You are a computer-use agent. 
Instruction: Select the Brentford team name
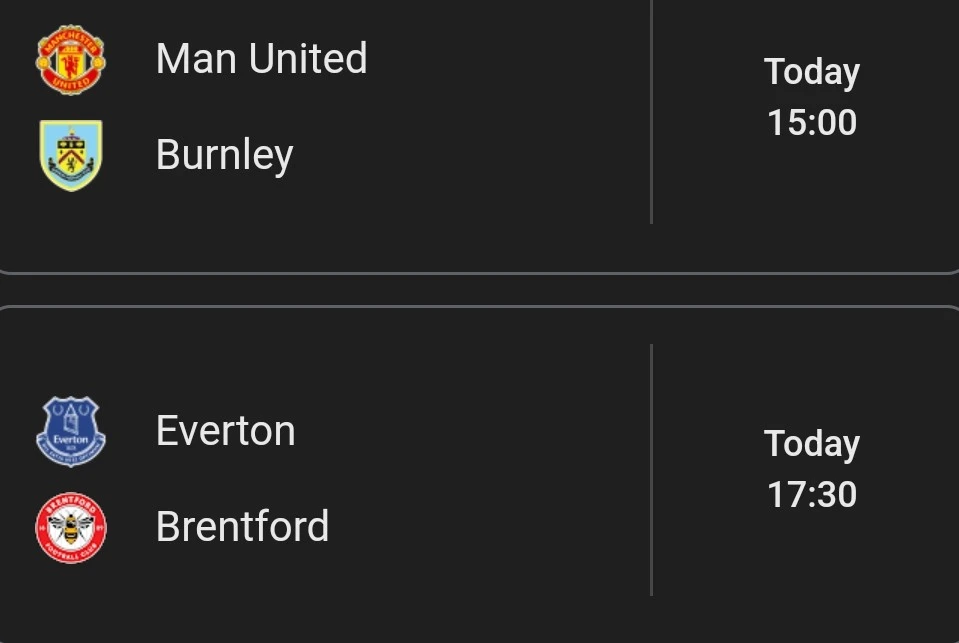click(x=242, y=527)
